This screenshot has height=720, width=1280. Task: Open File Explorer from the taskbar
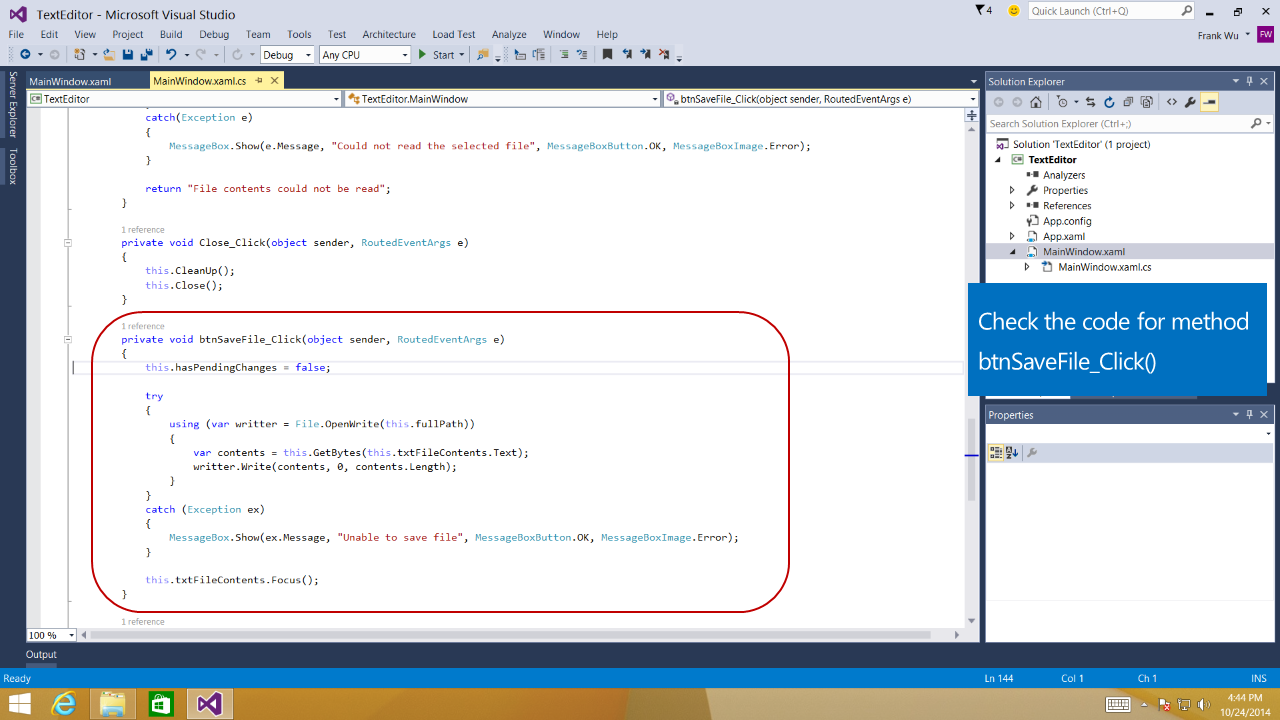coord(113,704)
